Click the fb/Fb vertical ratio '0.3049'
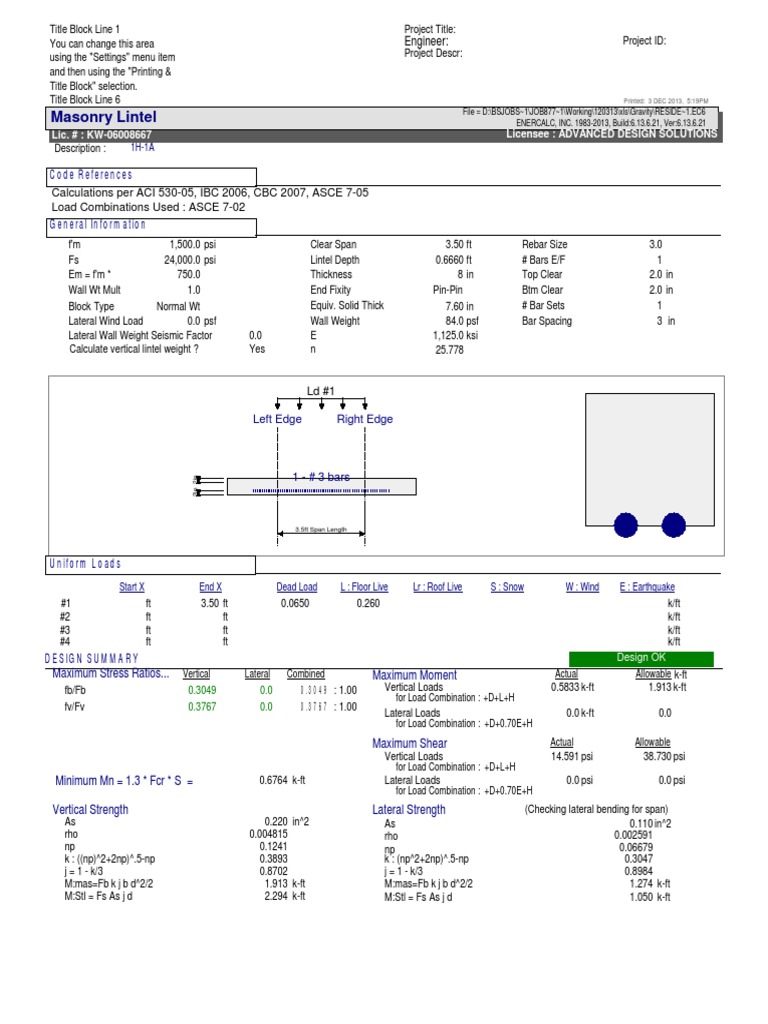The height and width of the screenshot is (1024, 768). (202, 690)
